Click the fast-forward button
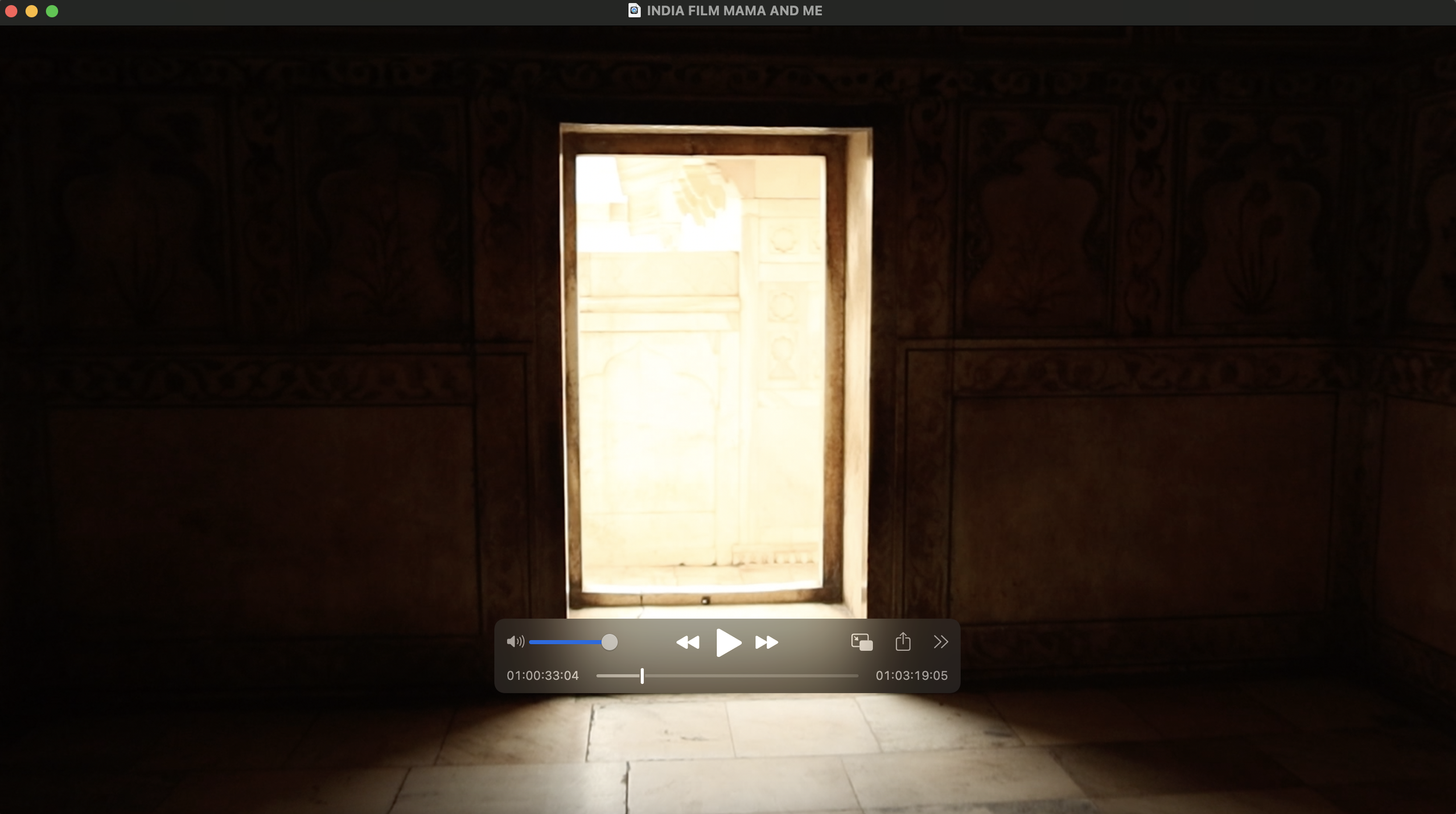The width and height of the screenshot is (1456, 814). click(766, 642)
